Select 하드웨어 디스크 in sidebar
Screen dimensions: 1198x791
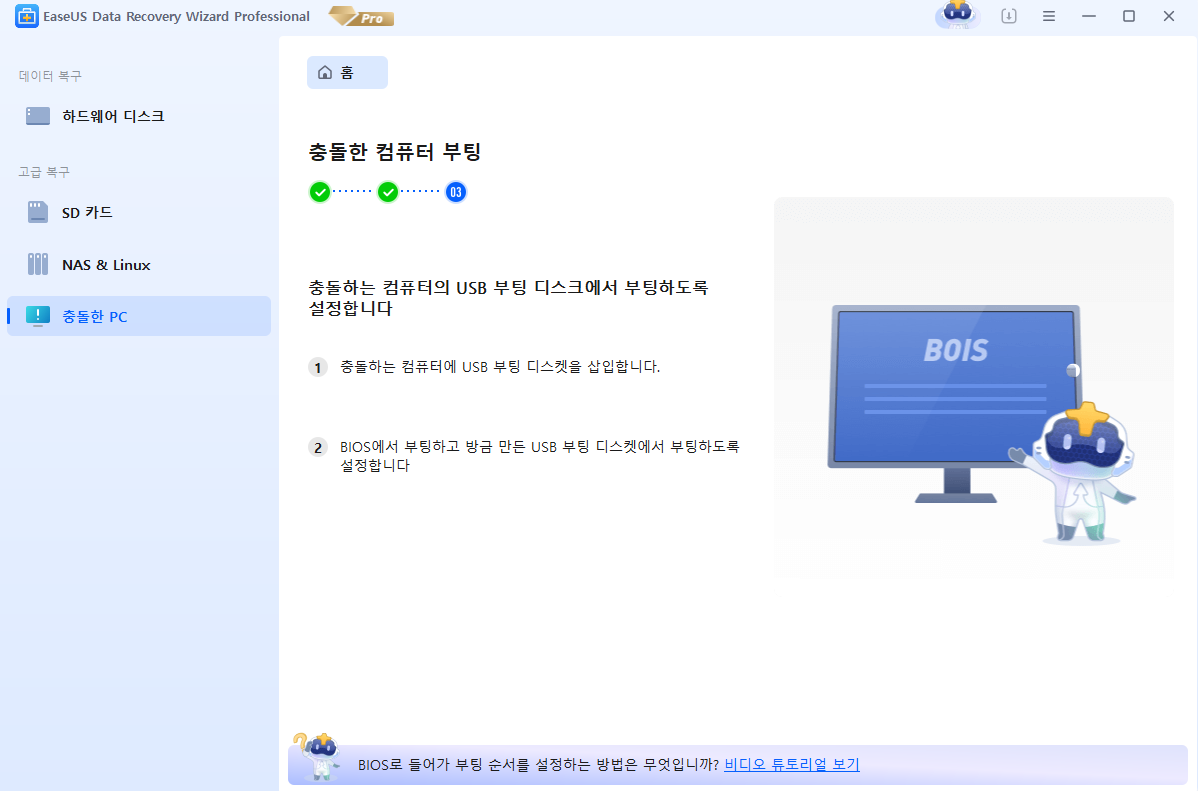click(x=139, y=116)
